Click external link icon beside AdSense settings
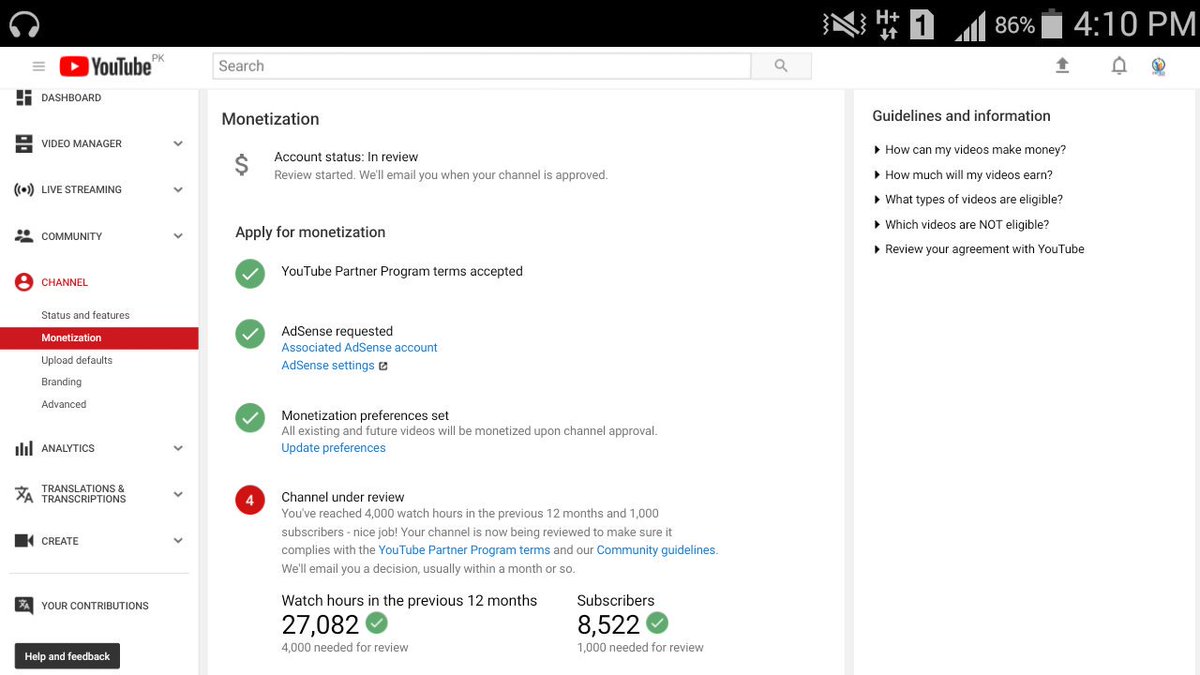The width and height of the screenshot is (1200, 675). [x=383, y=366]
